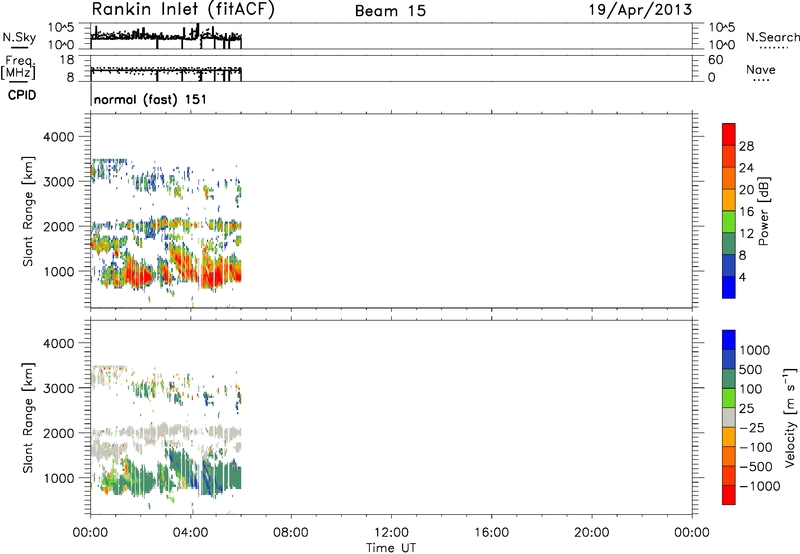Viewport: 800px width, 554px height.
Task: Click the '16:00' time tick label
Action: [491, 533]
